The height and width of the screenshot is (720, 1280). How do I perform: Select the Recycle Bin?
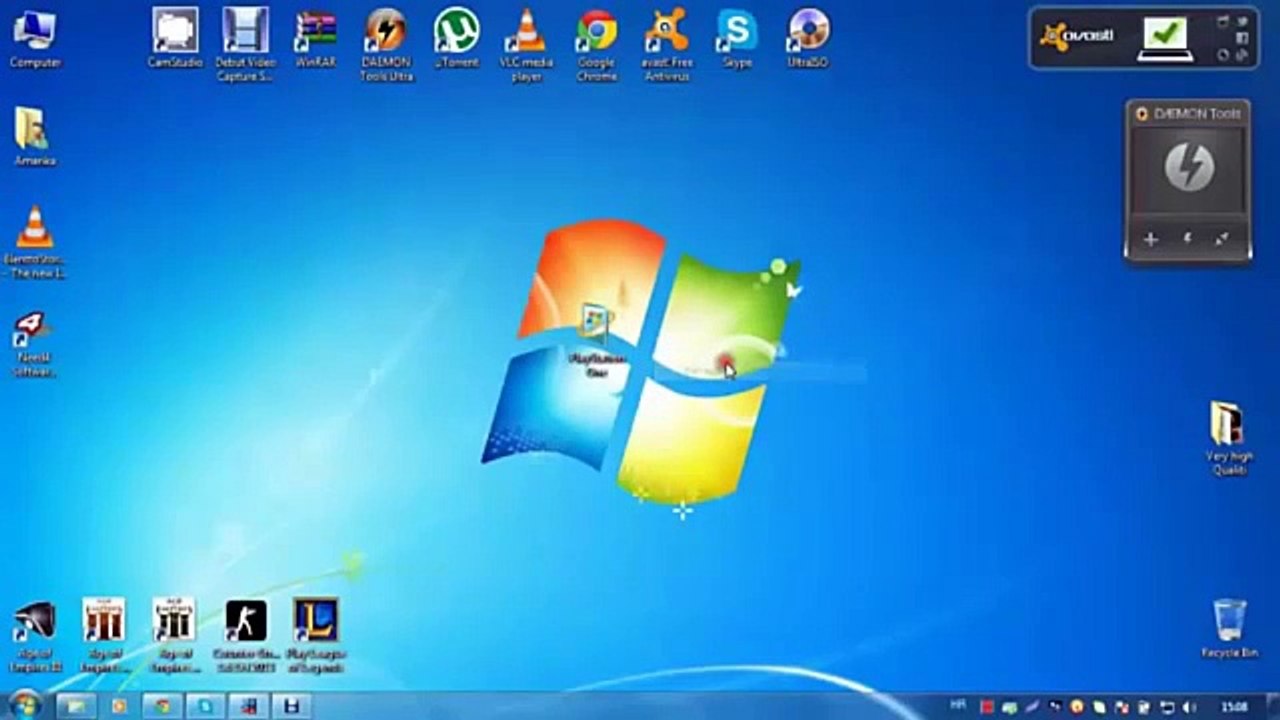point(1229,628)
